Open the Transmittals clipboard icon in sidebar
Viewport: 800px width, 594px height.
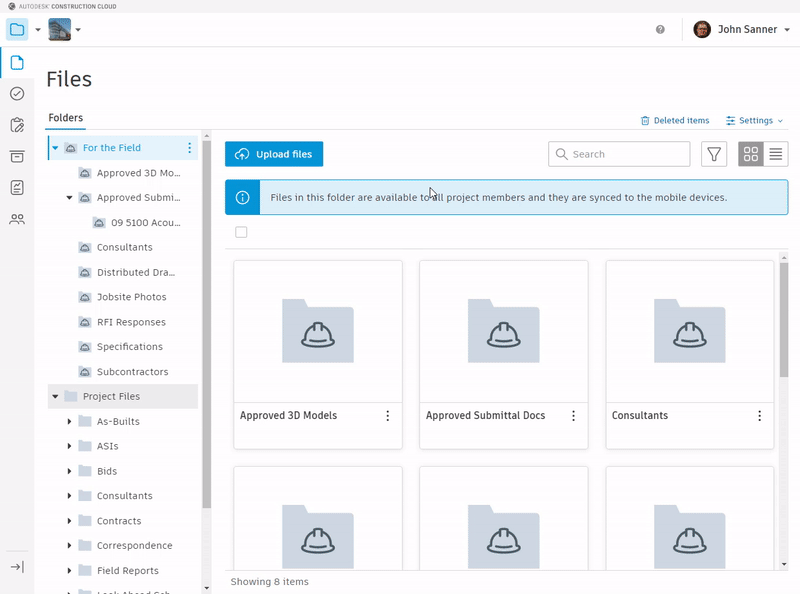[x=17, y=125]
